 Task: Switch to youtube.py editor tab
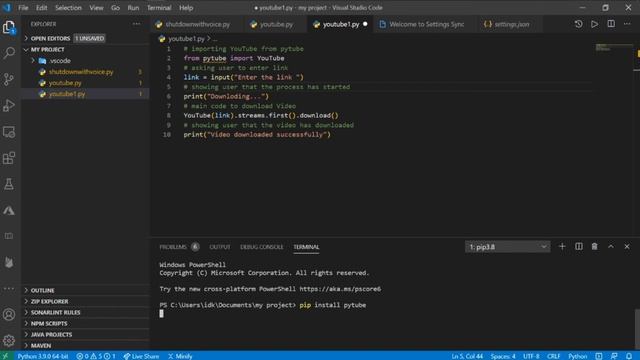coord(276,24)
